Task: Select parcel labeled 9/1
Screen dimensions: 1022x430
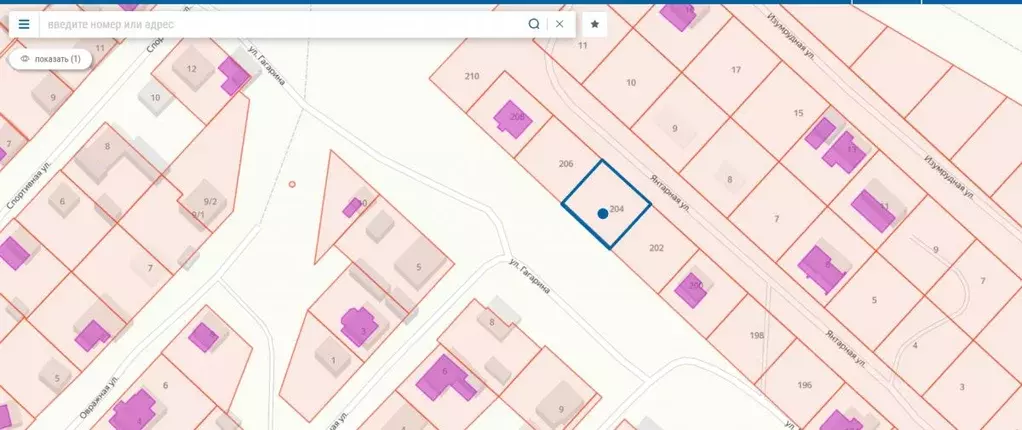Action: tap(197, 214)
